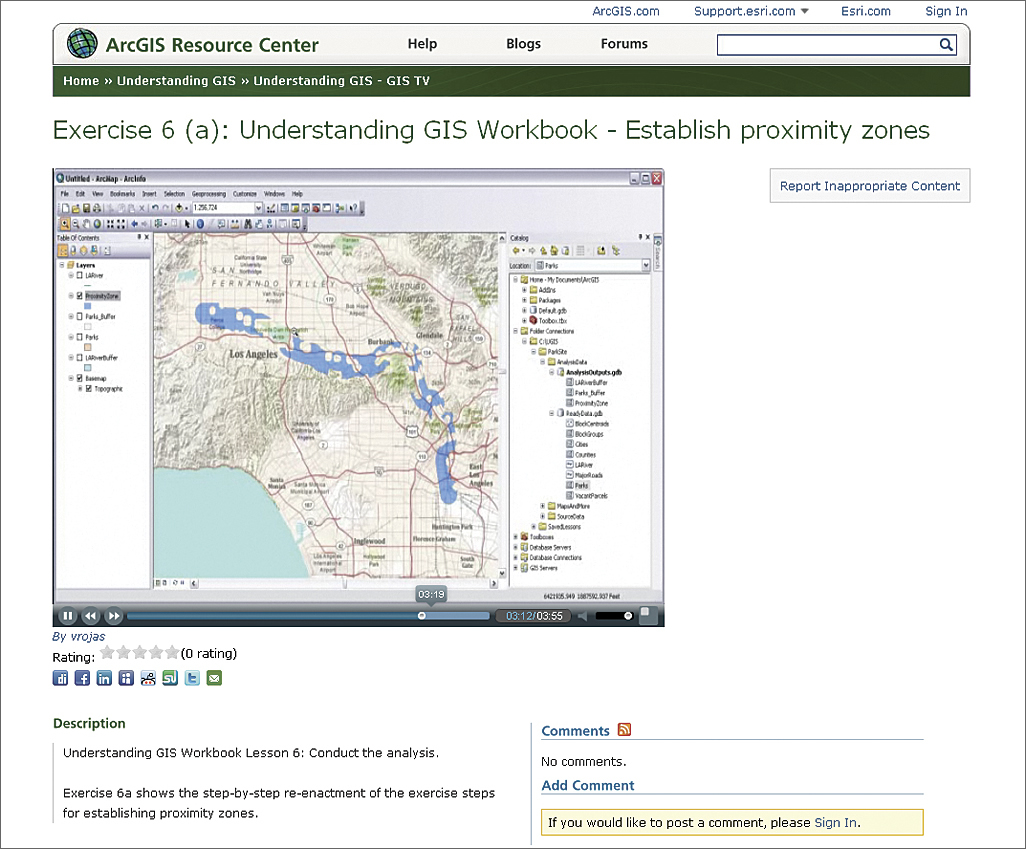Click the Save icon in ArcMap toolbar
This screenshot has height=849, width=1026.
86,208
